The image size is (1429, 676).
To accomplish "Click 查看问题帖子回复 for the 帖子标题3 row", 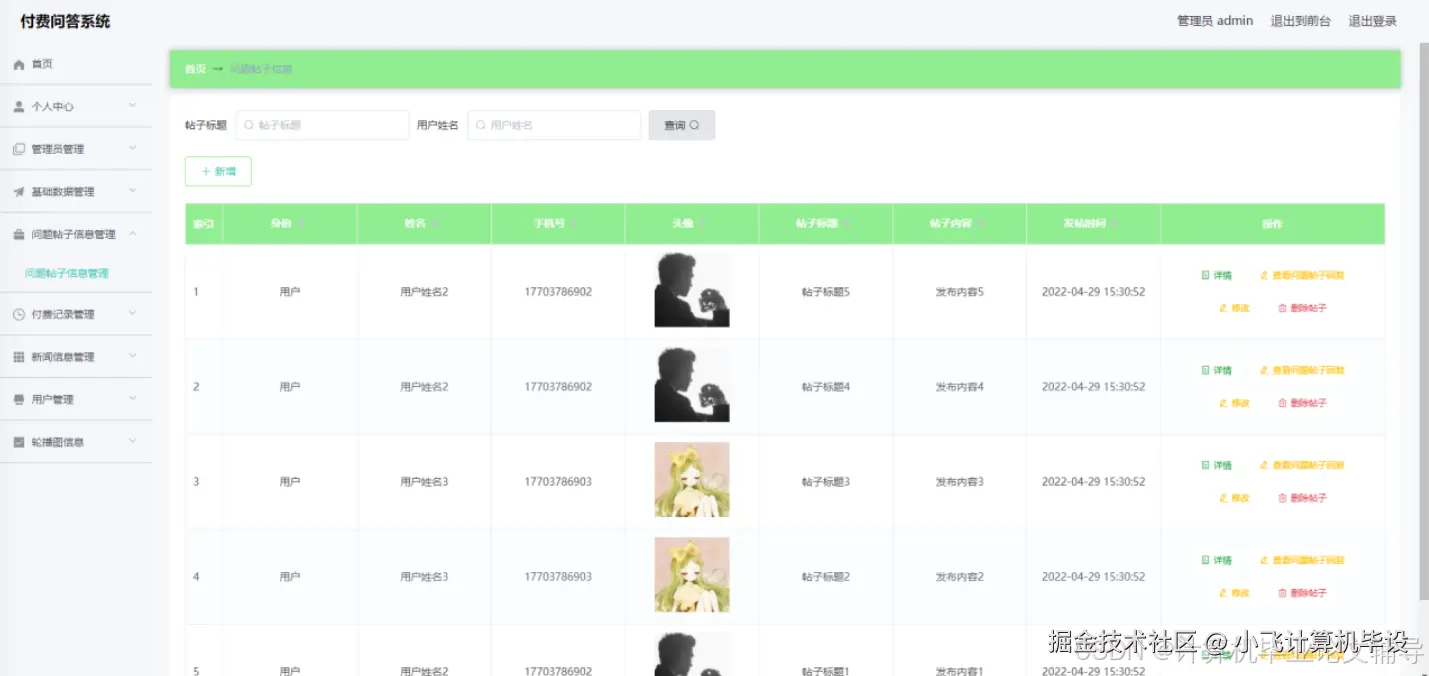I will (1302, 465).
